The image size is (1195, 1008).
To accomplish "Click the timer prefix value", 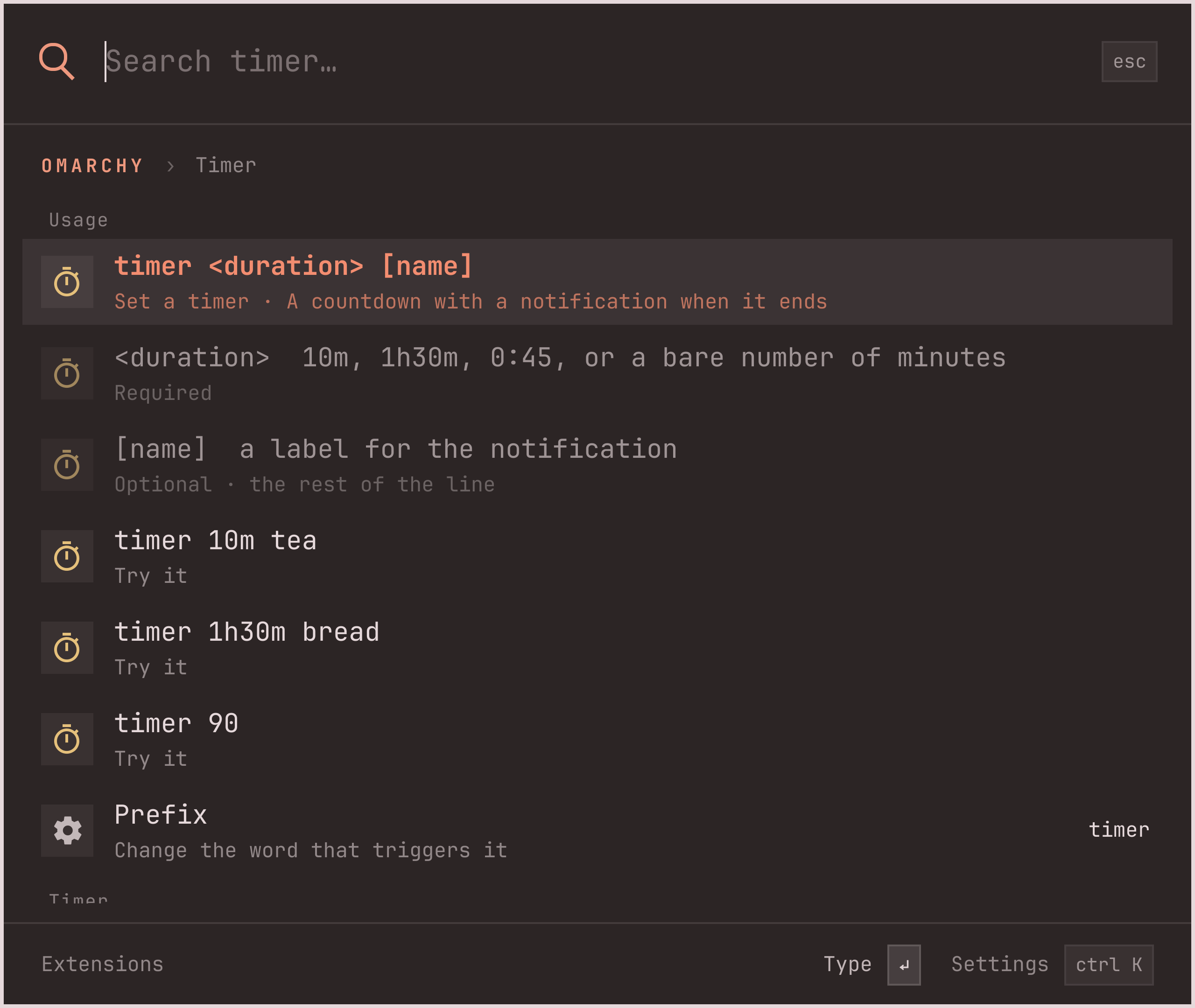I will tap(1118, 830).
